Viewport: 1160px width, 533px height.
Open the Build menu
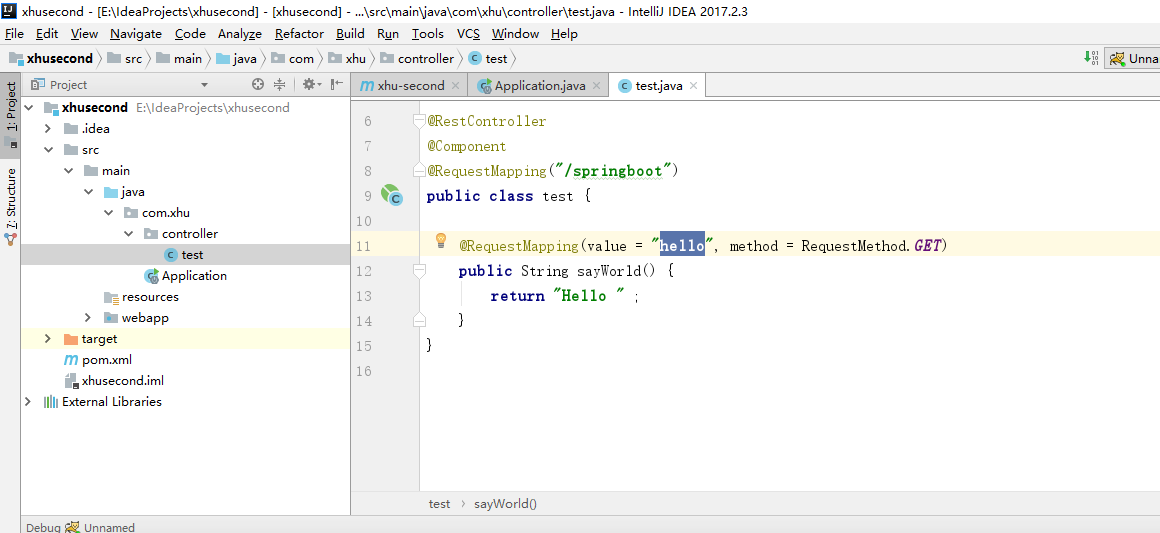pyautogui.click(x=350, y=33)
